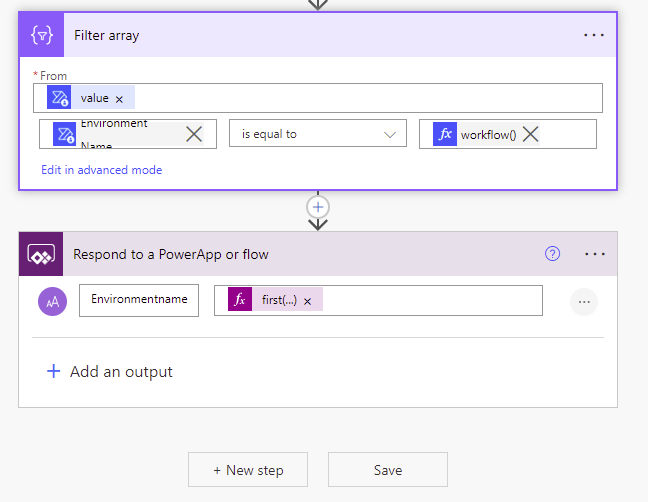Click the workflow() expression fx icon
The image size is (648, 502).
(x=445, y=134)
